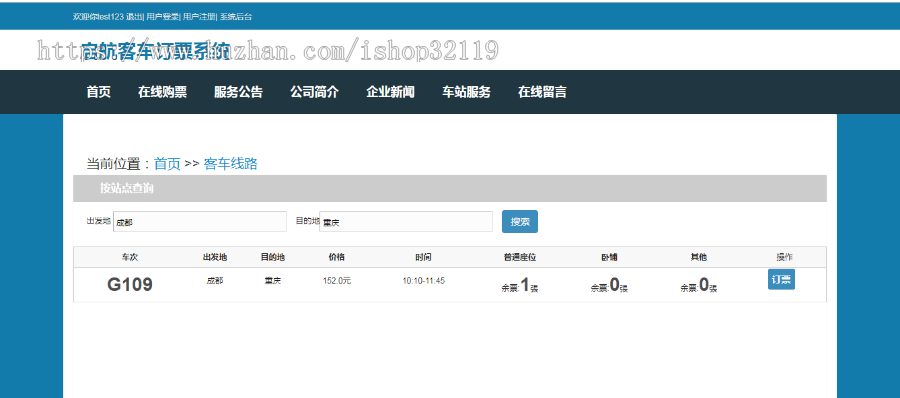900x398 pixels.
Task: Click the 其他 column header
Action: pyautogui.click(x=699, y=257)
